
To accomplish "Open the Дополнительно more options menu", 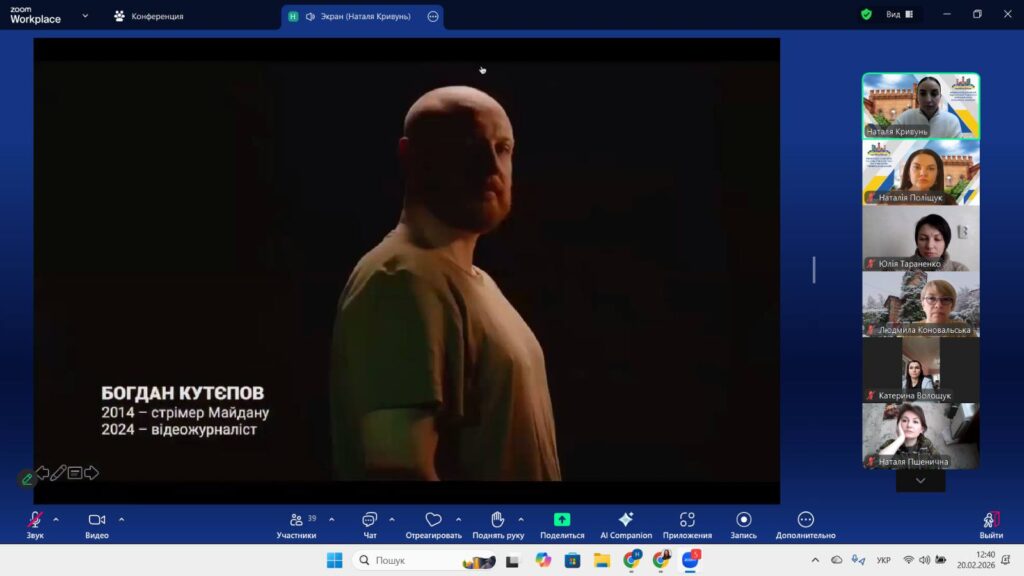I will pos(805,520).
